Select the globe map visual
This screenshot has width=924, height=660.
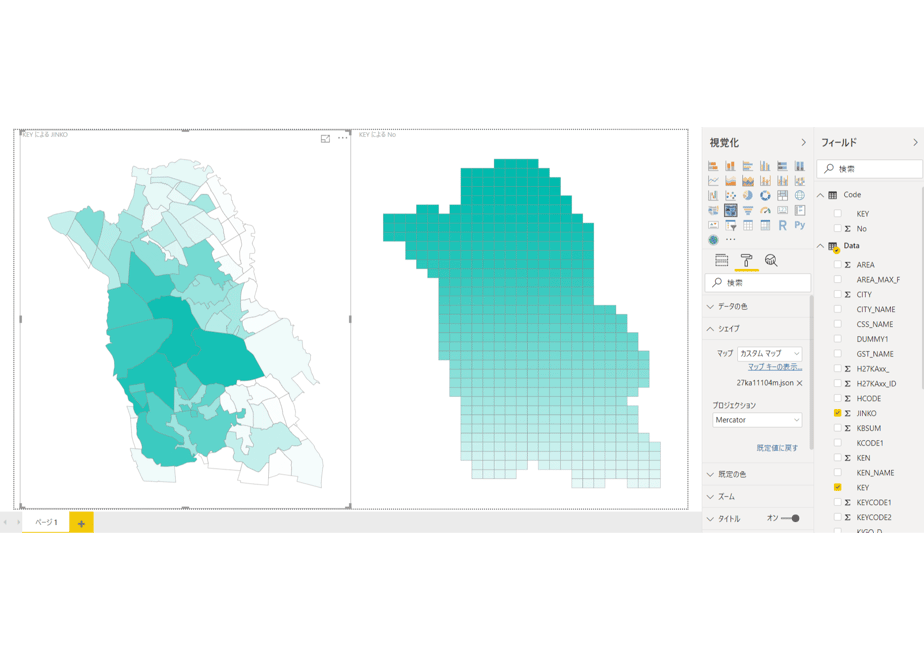point(800,195)
